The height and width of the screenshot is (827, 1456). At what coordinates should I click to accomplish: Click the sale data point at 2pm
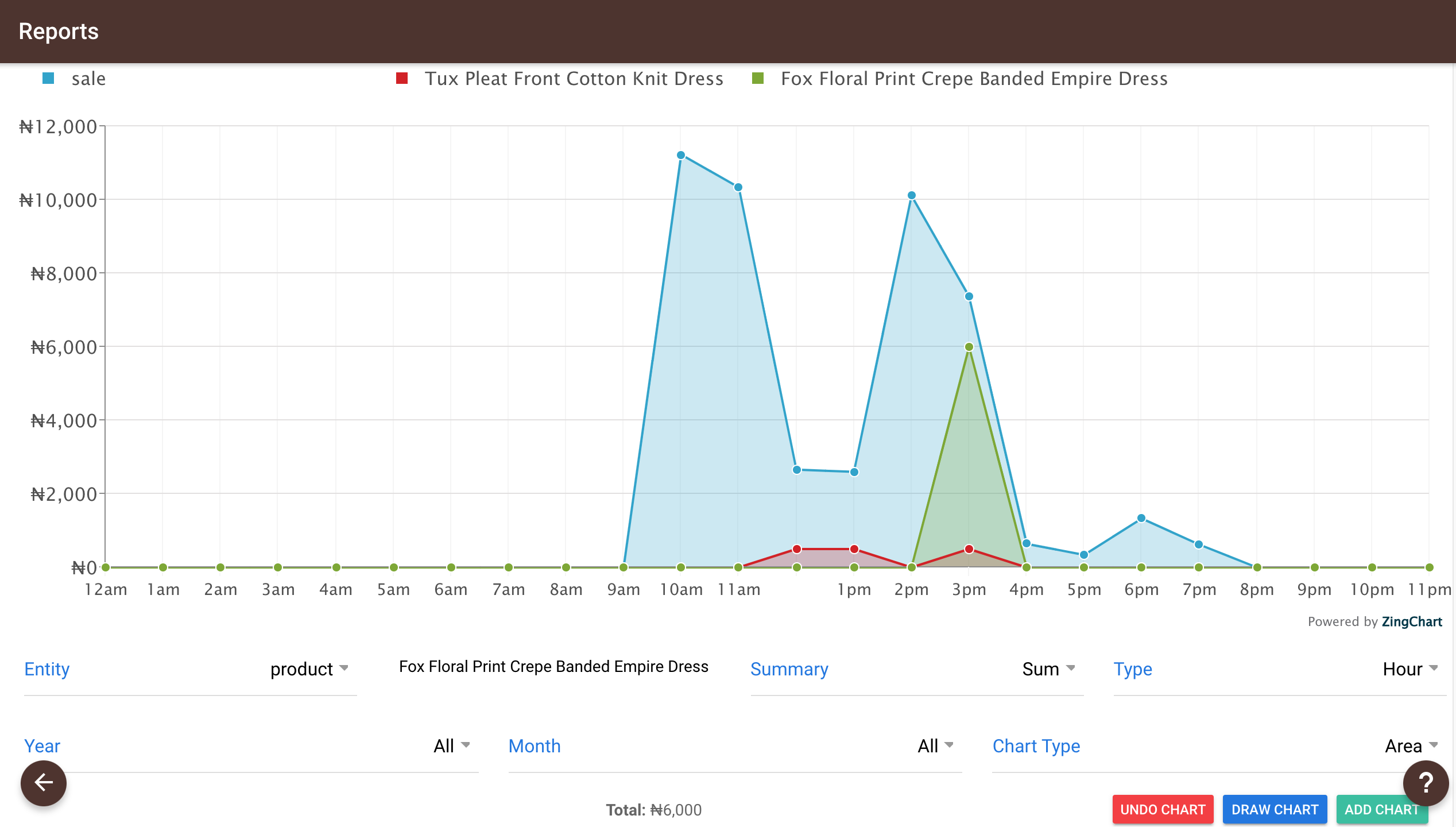tap(912, 196)
